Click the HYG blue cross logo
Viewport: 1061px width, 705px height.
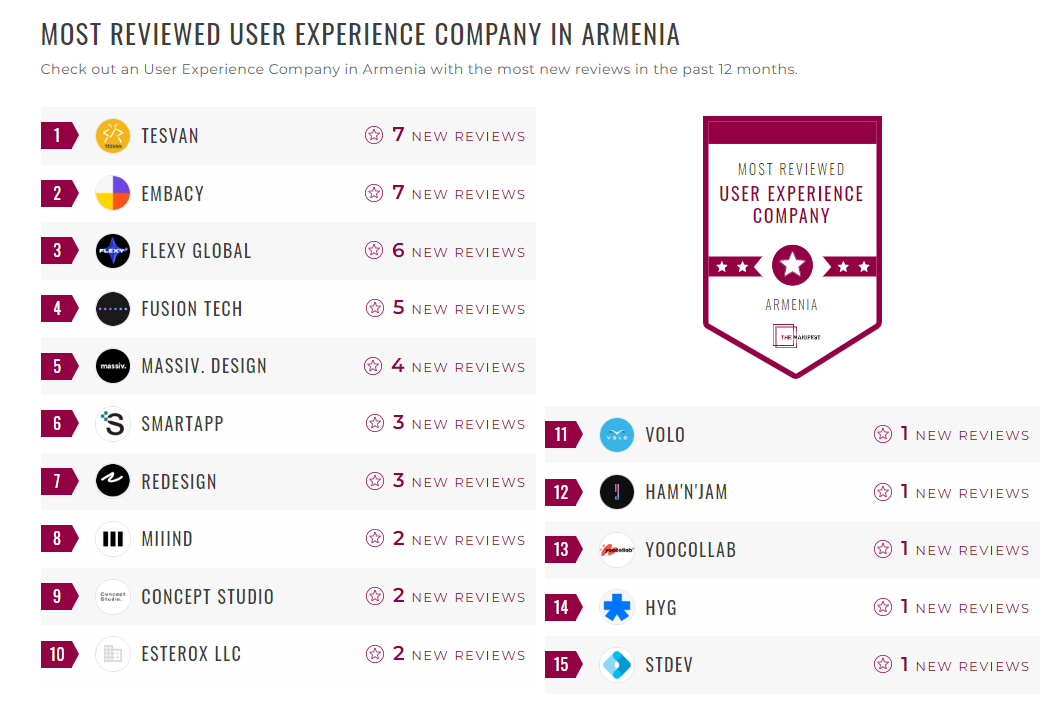[x=617, y=607]
